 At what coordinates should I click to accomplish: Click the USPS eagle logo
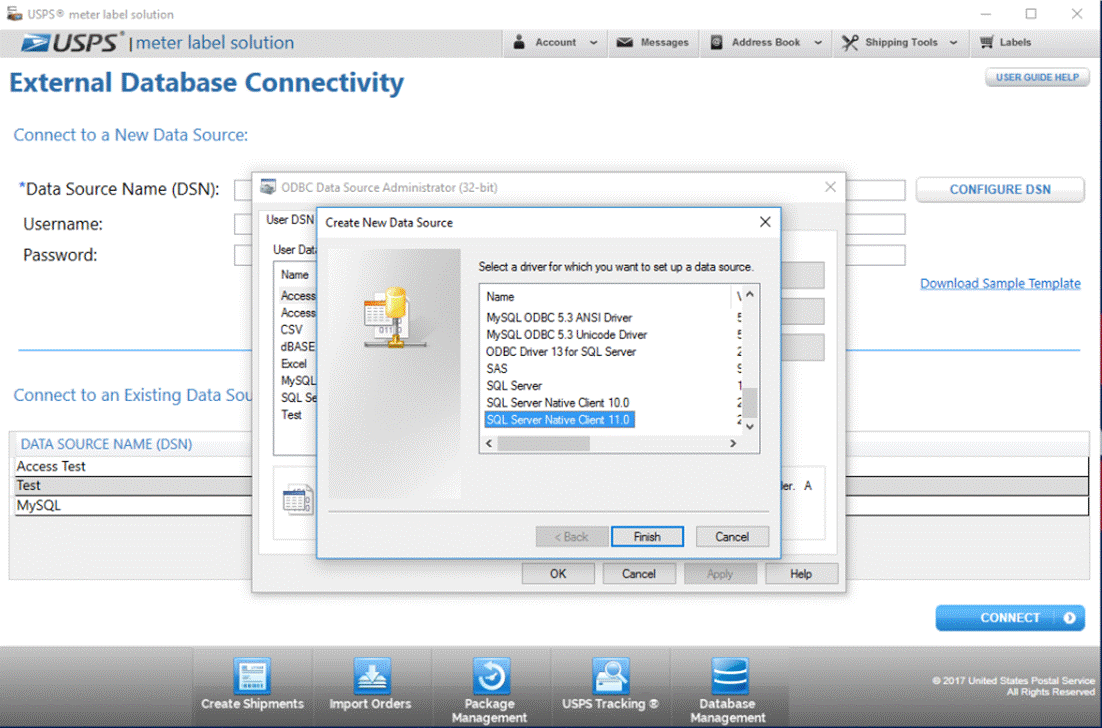pos(35,43)
